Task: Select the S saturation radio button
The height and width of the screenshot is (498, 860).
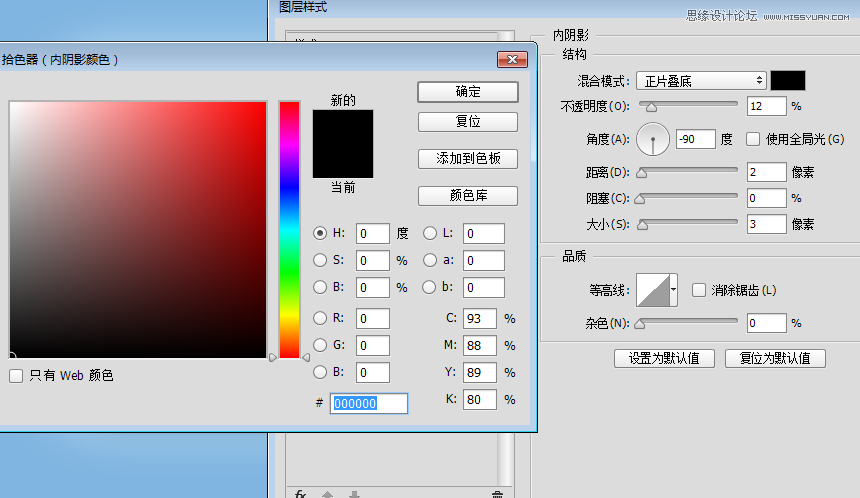Action: click(320, 260)
